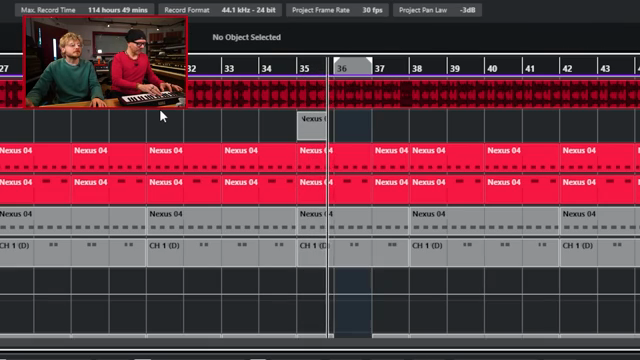Click bar 43 on the ruler

click(605, 69)
